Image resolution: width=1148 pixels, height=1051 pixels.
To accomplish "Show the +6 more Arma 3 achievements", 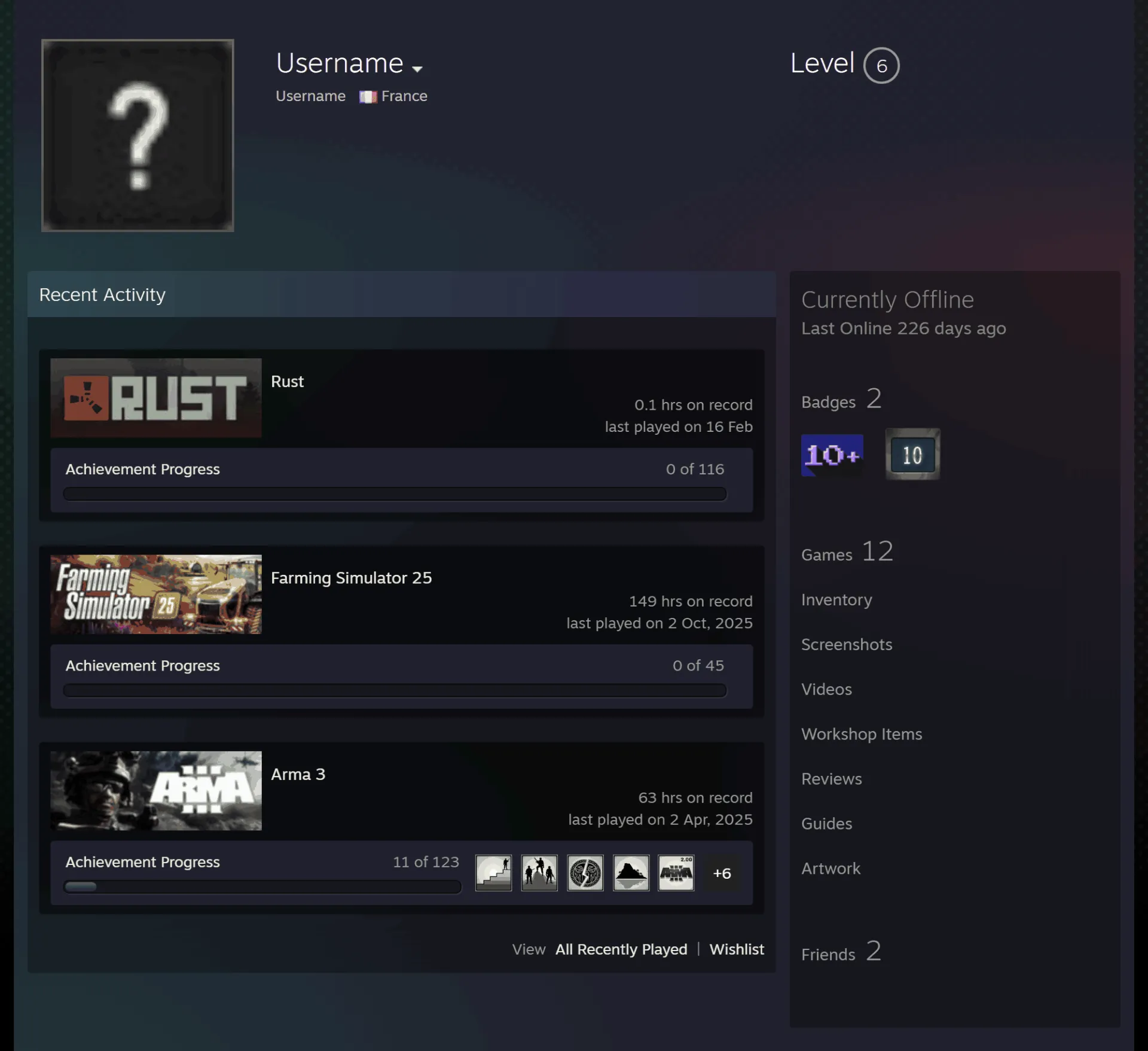I will coord(722,873).
